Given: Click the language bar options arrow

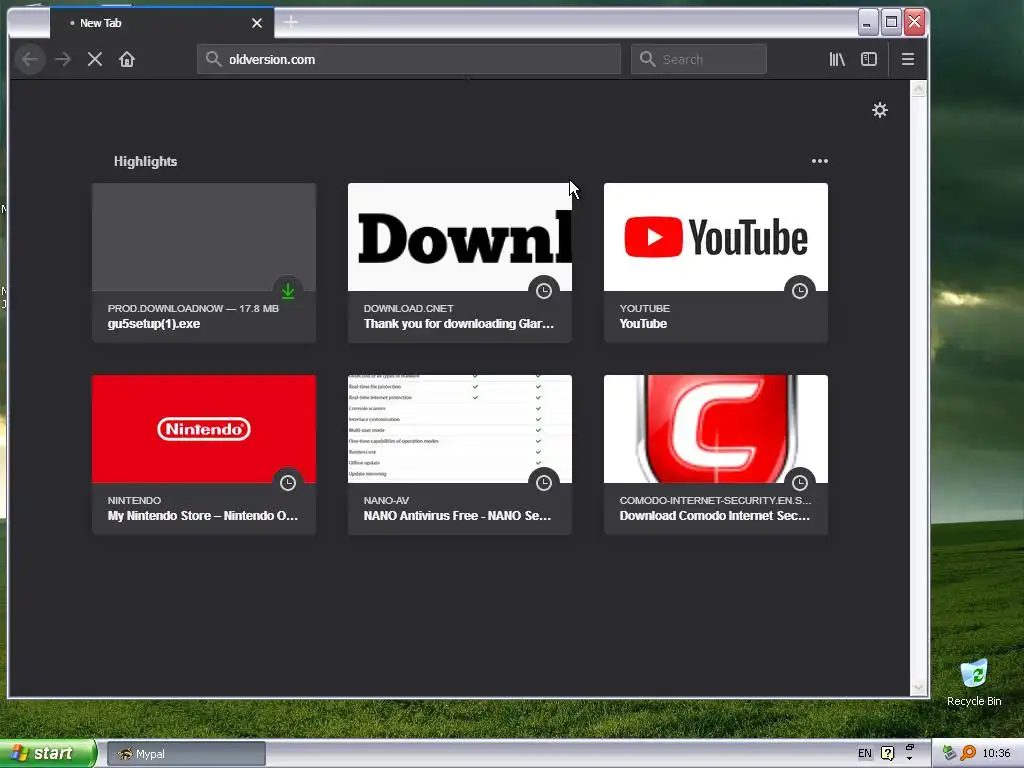Looking at the screenshot, I should [910, 758].
